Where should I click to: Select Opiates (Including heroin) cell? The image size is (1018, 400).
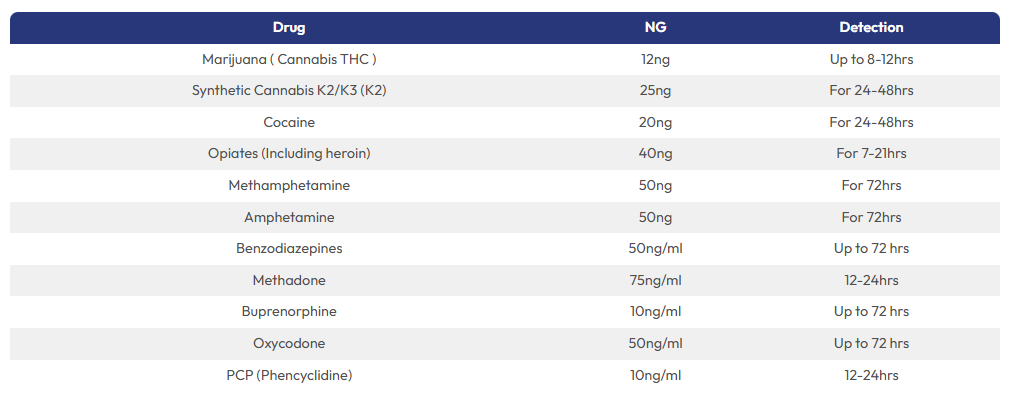(x=289, y=154)
